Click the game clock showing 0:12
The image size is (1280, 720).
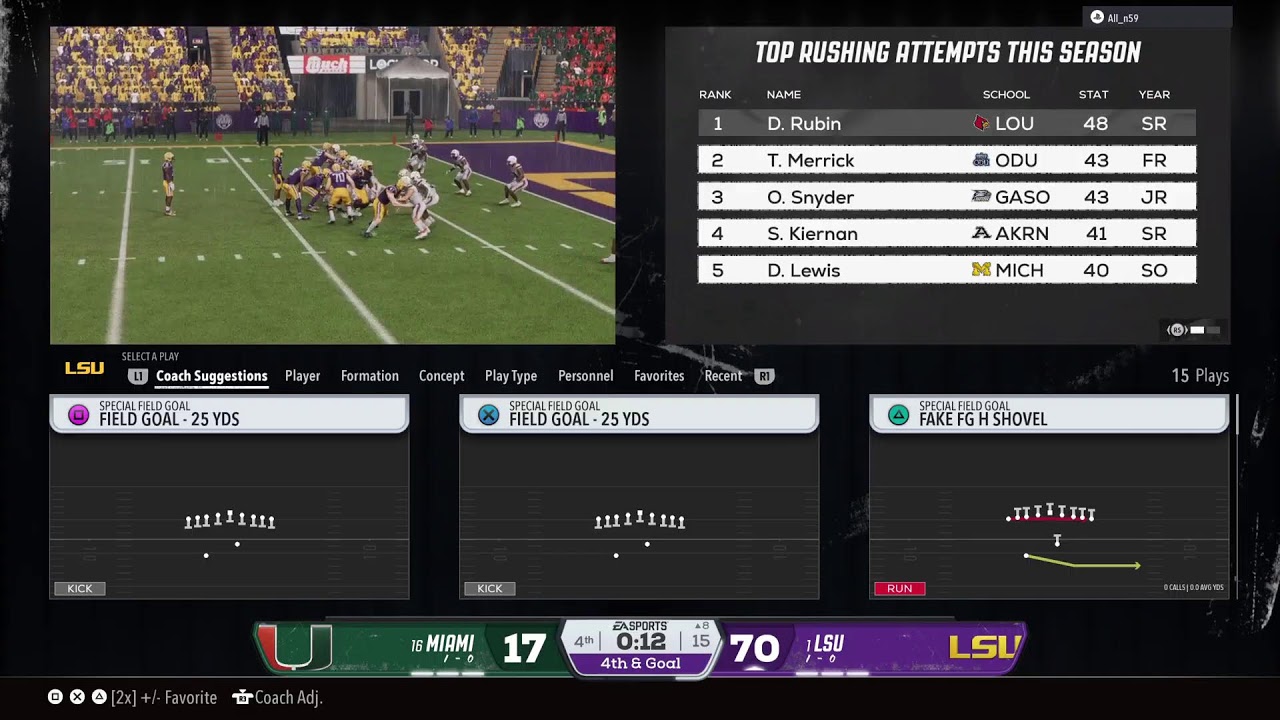[640, 641]
